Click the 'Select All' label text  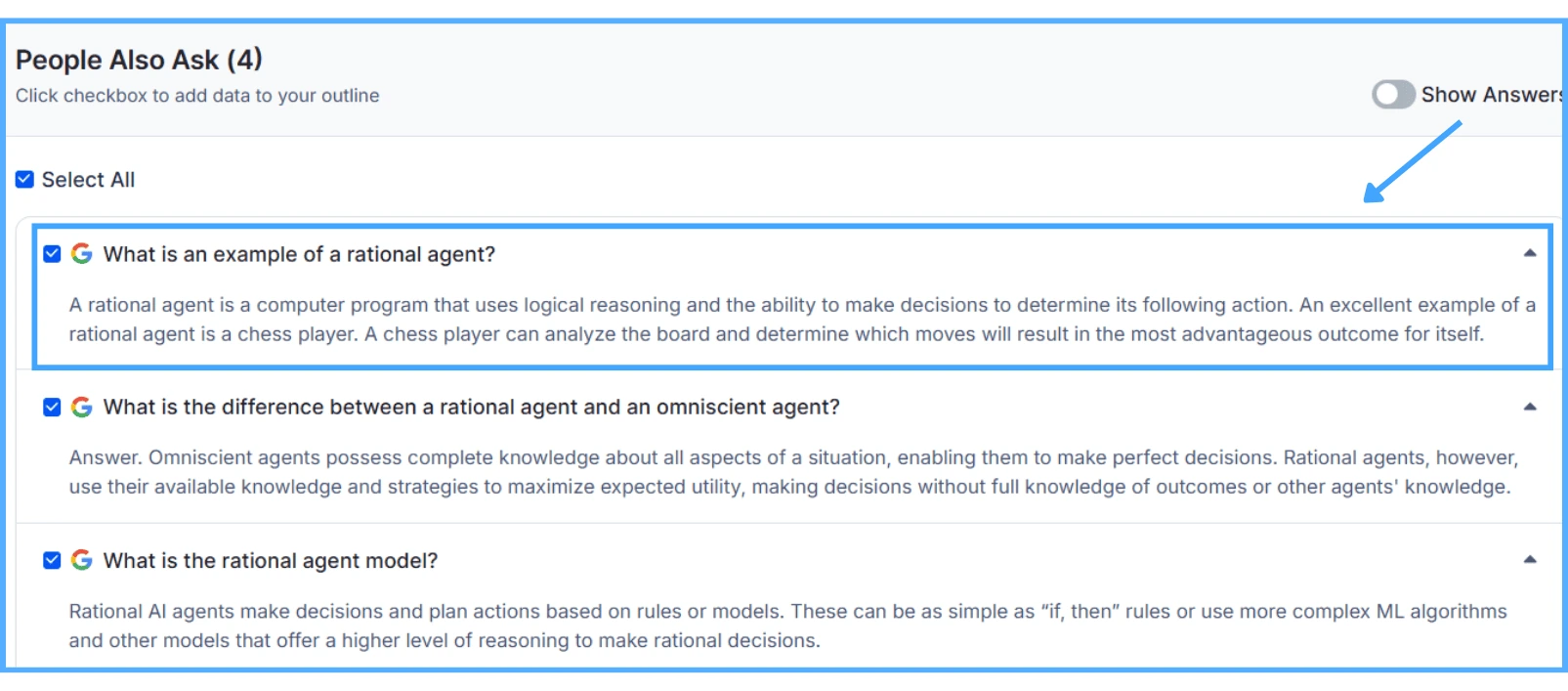[x=88, y=180]
